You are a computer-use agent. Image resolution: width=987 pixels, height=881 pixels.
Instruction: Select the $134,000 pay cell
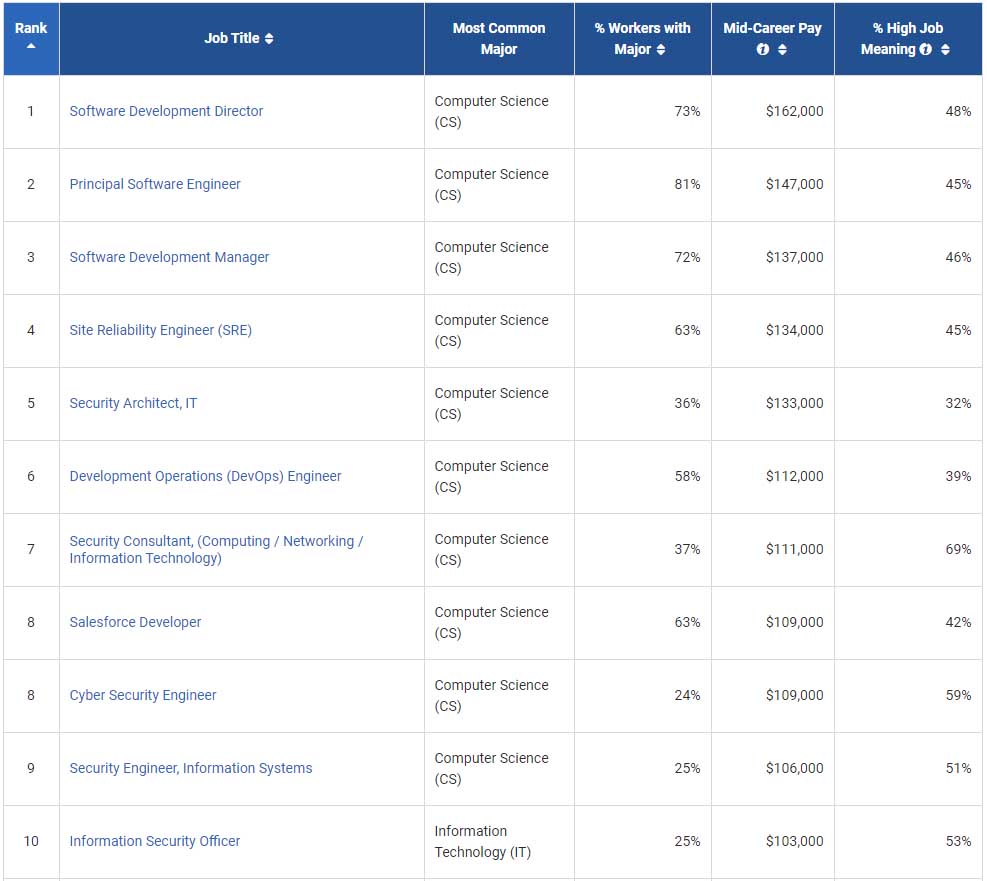coord(773,330)
